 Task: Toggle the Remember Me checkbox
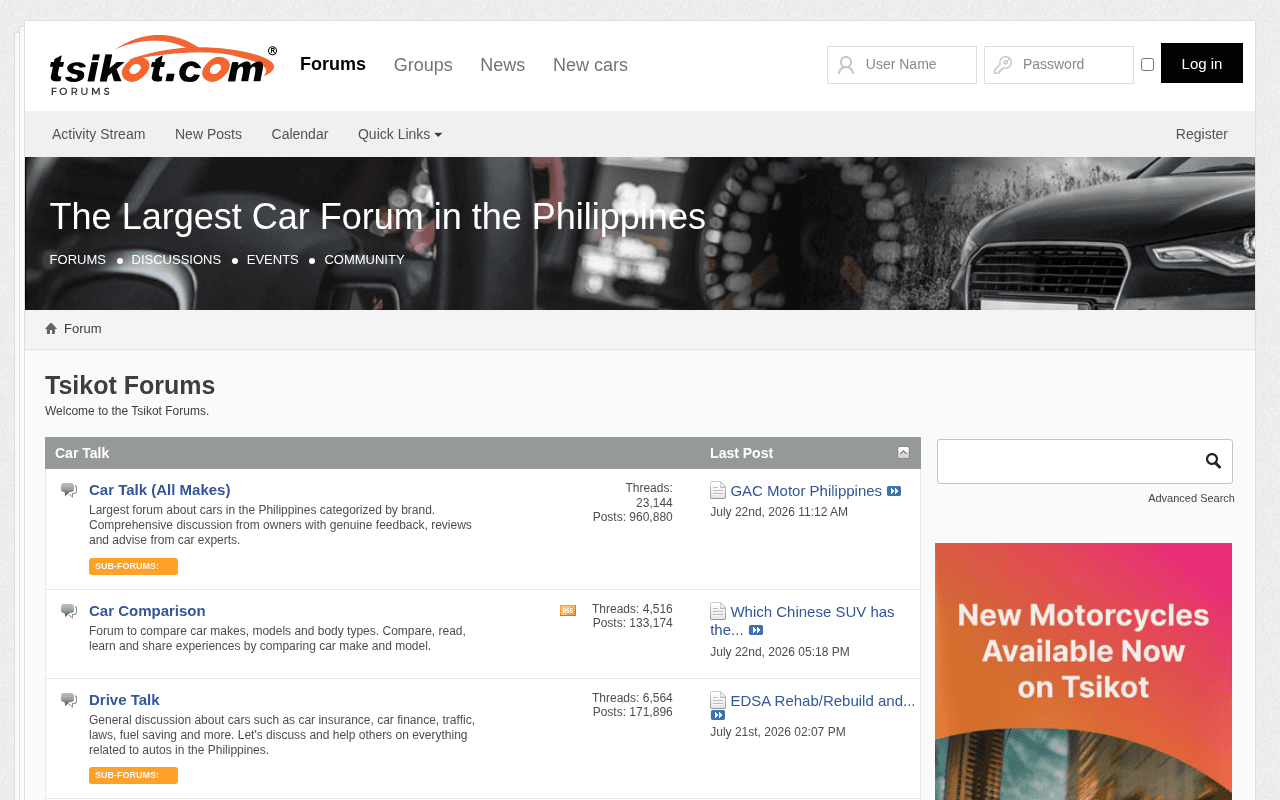tap(1147, 64)
